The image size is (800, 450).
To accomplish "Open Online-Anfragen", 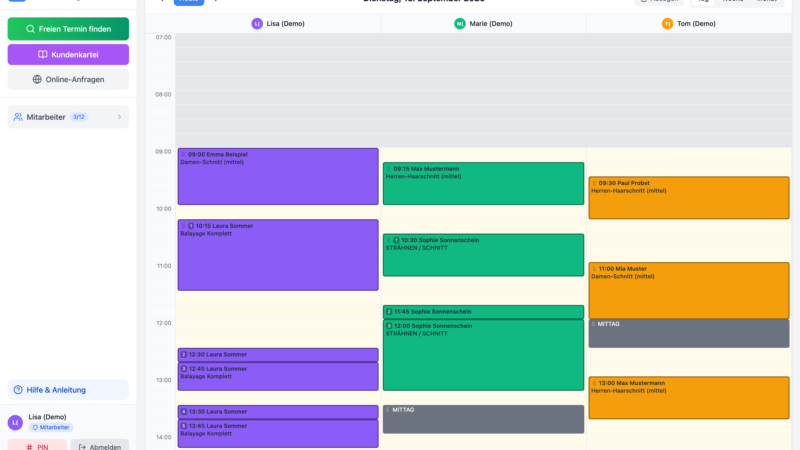I will 68,80.
